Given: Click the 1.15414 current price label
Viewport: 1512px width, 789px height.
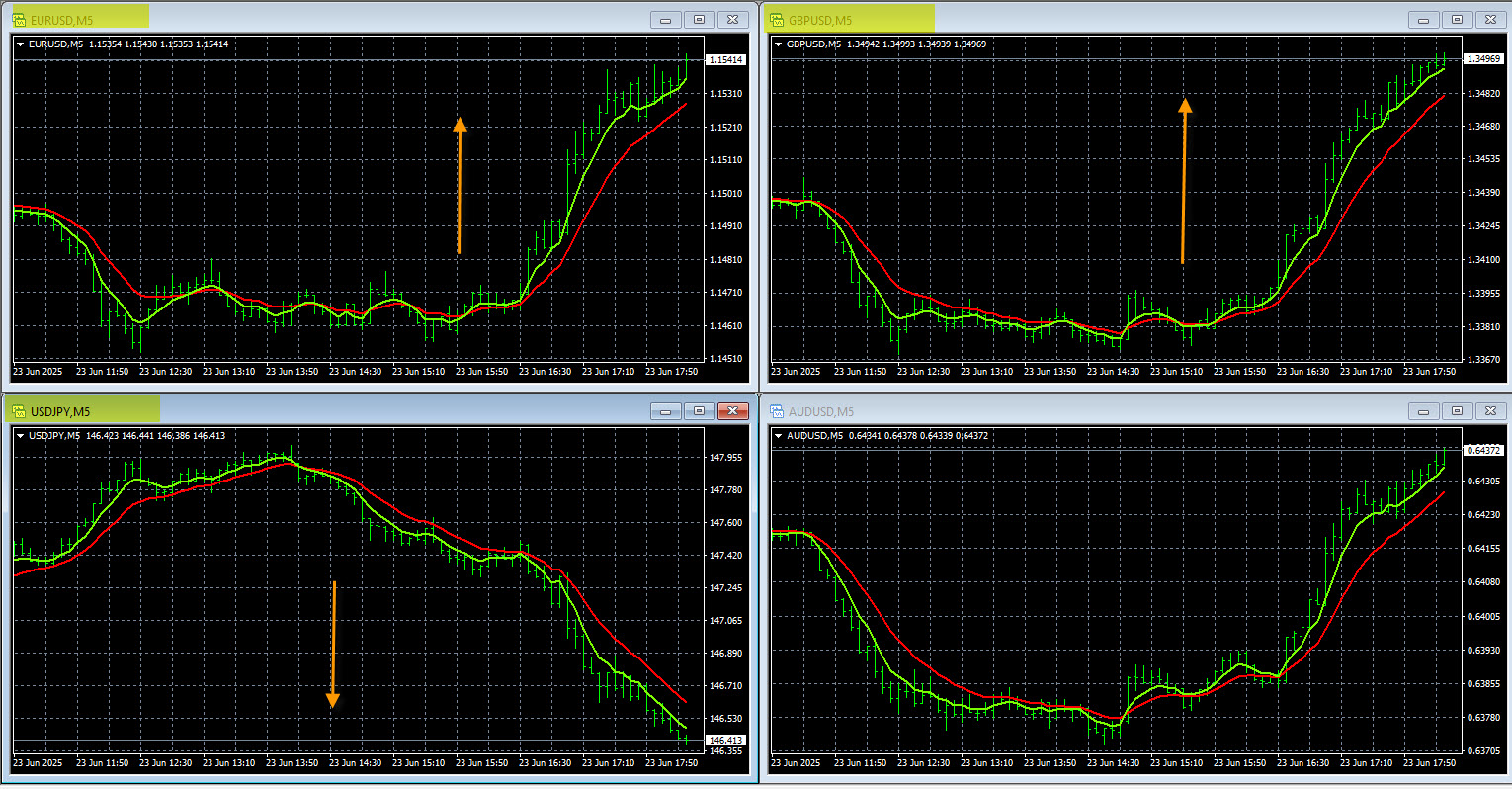Looking at the screenshot, I should (726, 60).
